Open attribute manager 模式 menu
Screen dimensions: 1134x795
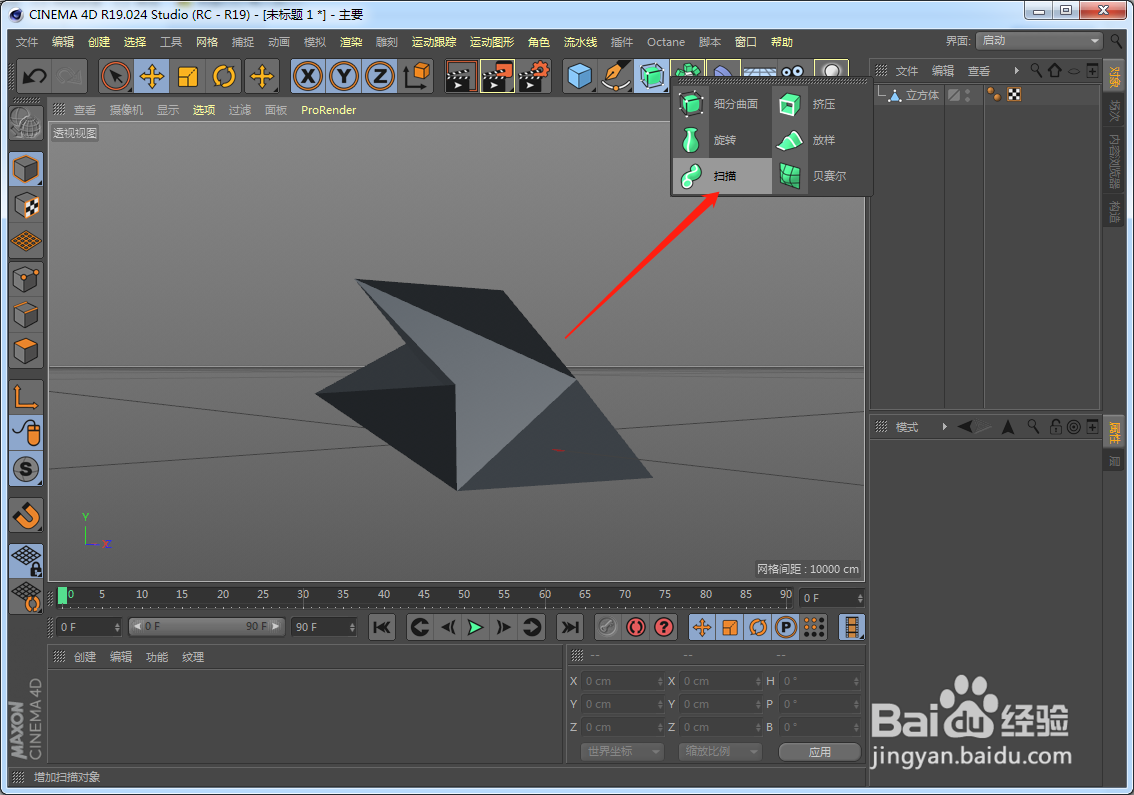[907, 428]
